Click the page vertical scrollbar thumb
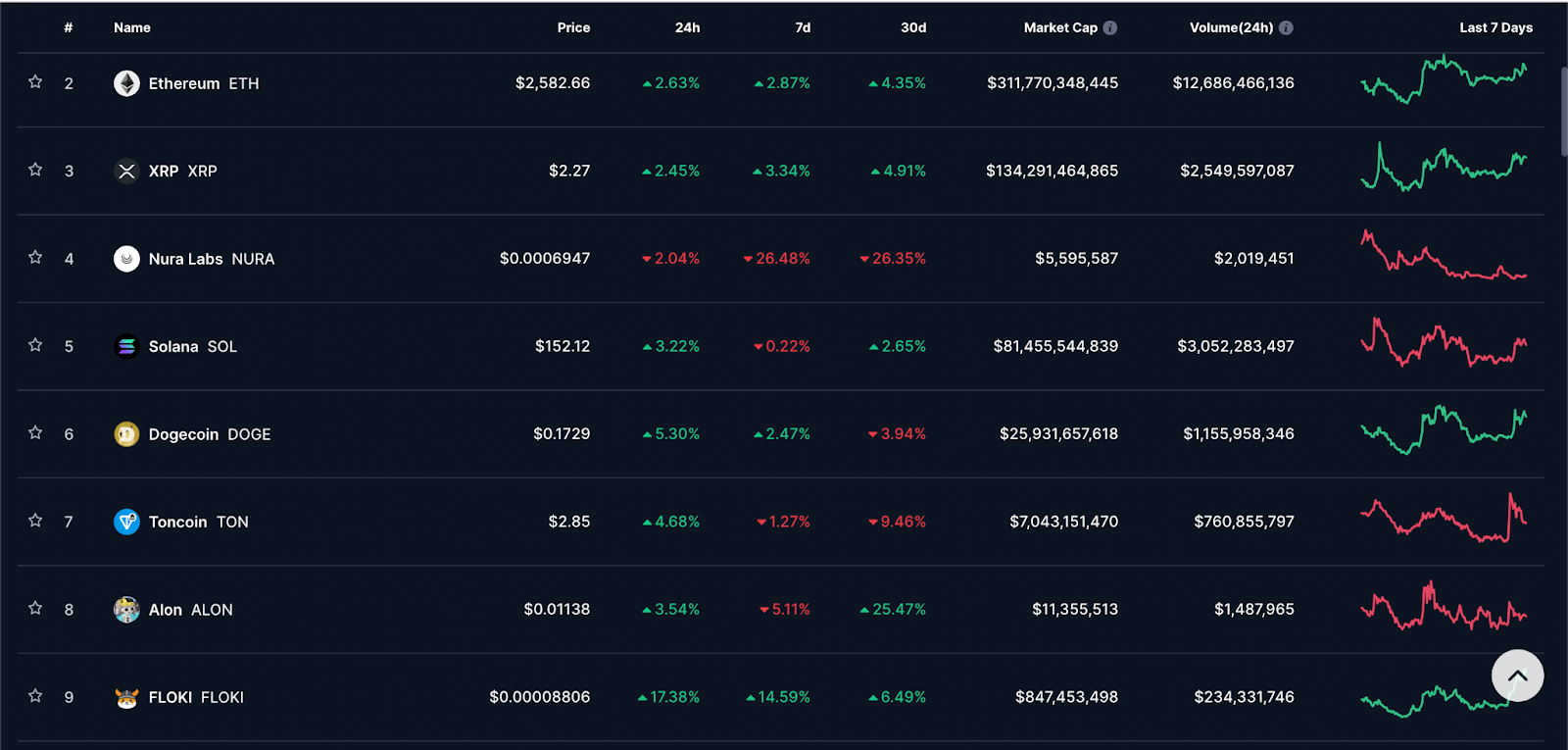The image size is (1568, 750). [1564, 111]
